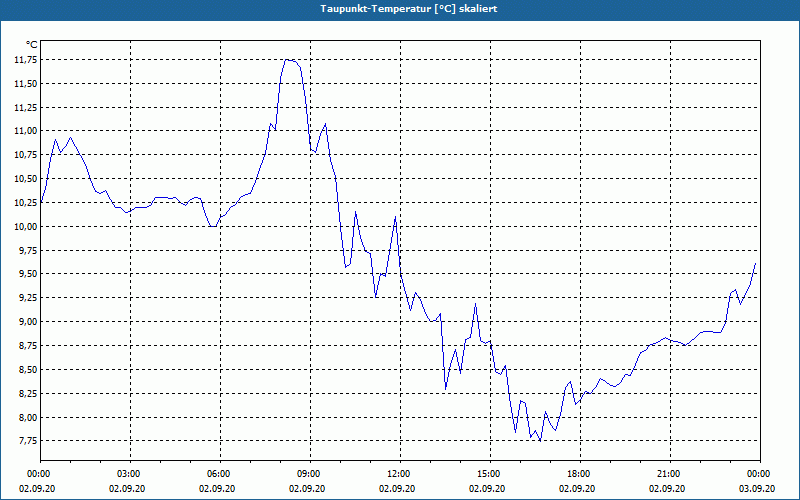The width and height of the screenshot is (800, 500).
Task: Click the °C unit label above the axis
Action: click(x=32, y=45)
